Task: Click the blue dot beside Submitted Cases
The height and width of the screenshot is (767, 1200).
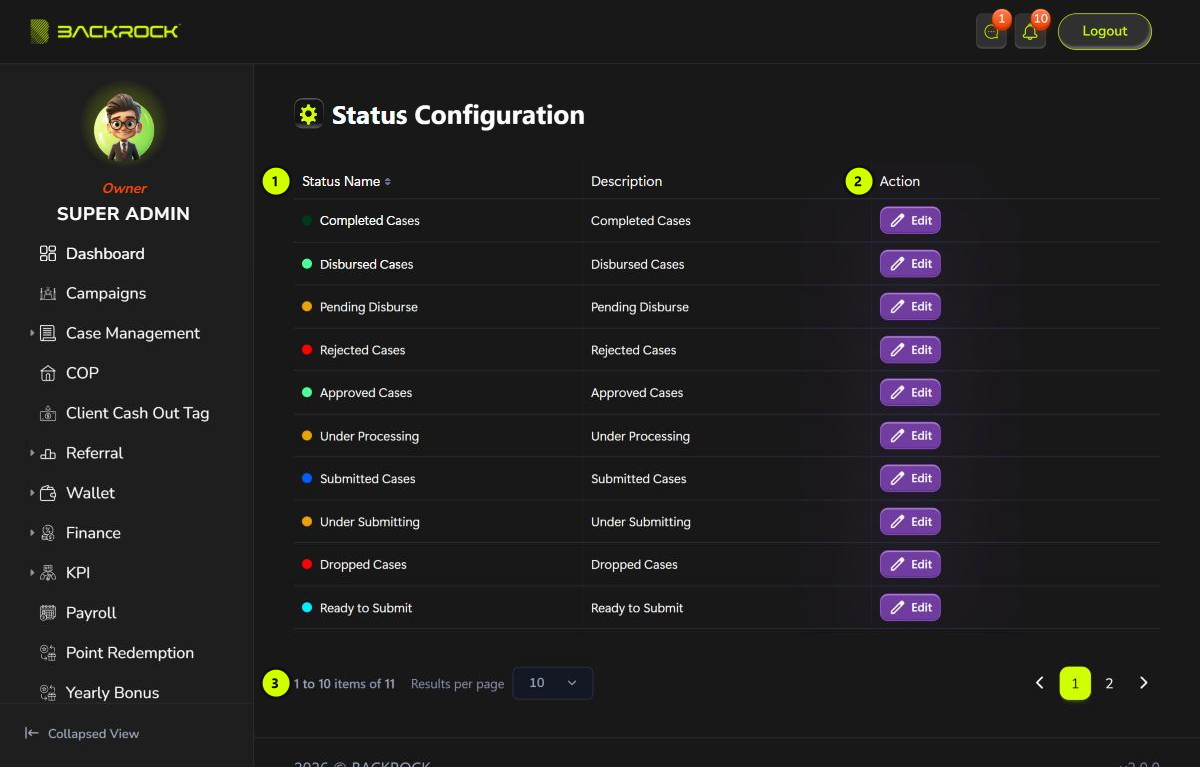Action: point(307,479)
